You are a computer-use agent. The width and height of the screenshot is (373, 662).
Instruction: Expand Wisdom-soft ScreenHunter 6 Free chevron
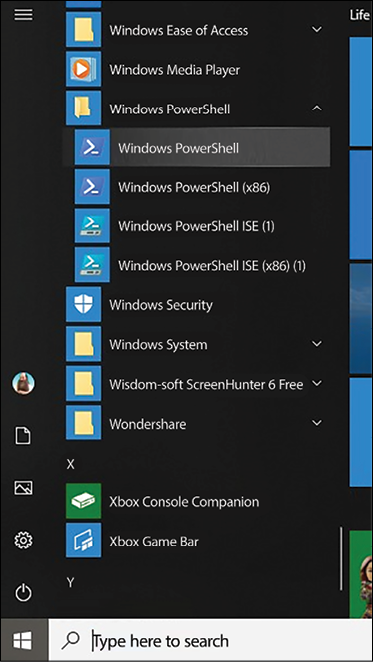[x=317, y=383]
